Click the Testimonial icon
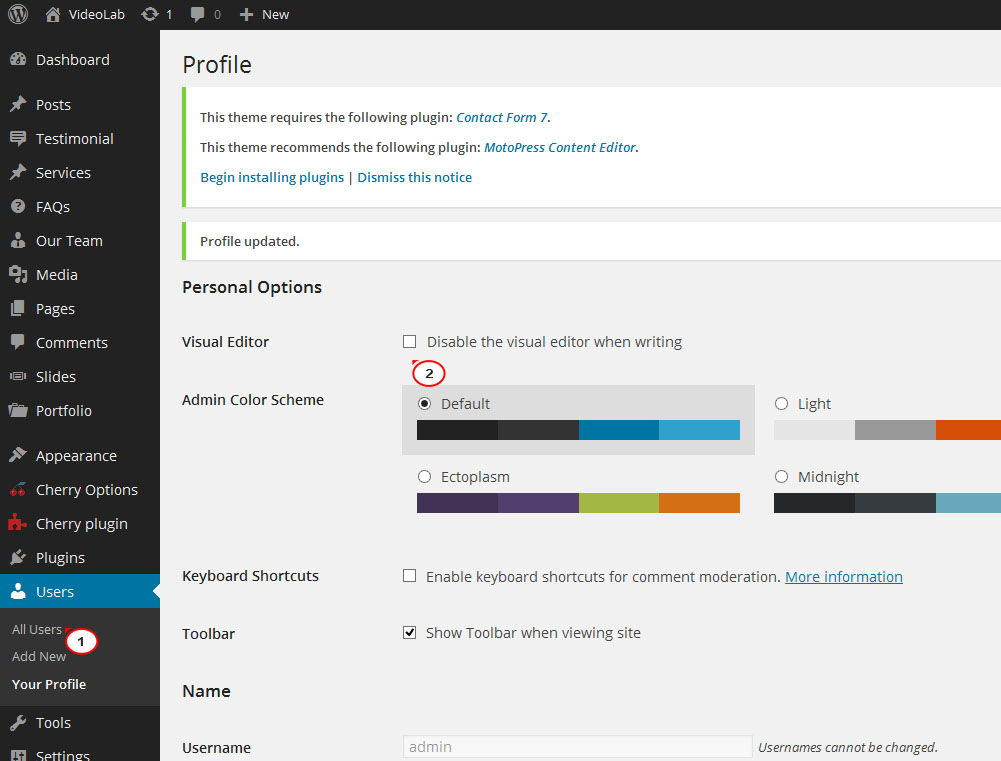 pyautogui.click(x=18, y=139)
